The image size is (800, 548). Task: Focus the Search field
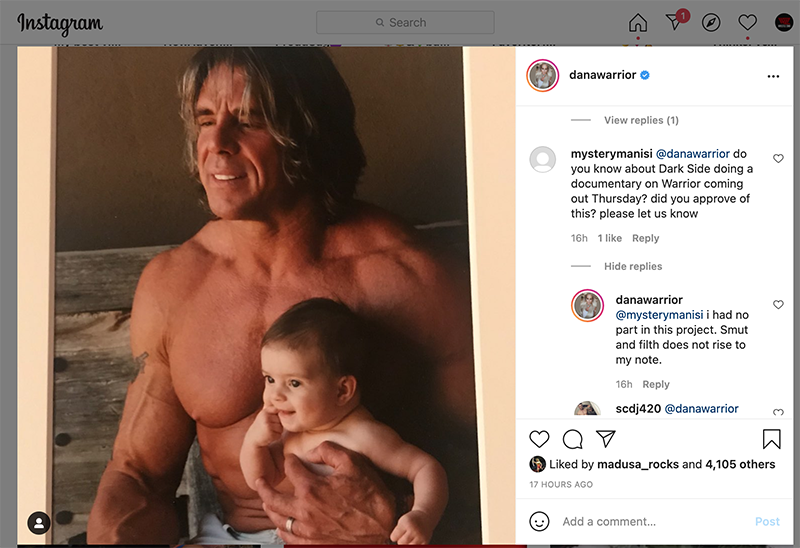point(405,22)
